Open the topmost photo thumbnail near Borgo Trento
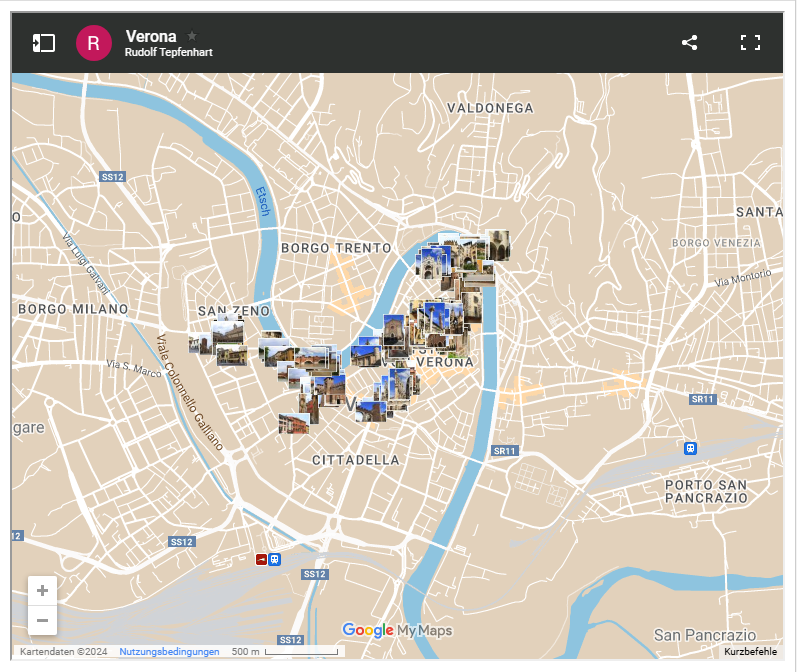The height and width of the screenshot is (672, 797). [x=497, y=242]
